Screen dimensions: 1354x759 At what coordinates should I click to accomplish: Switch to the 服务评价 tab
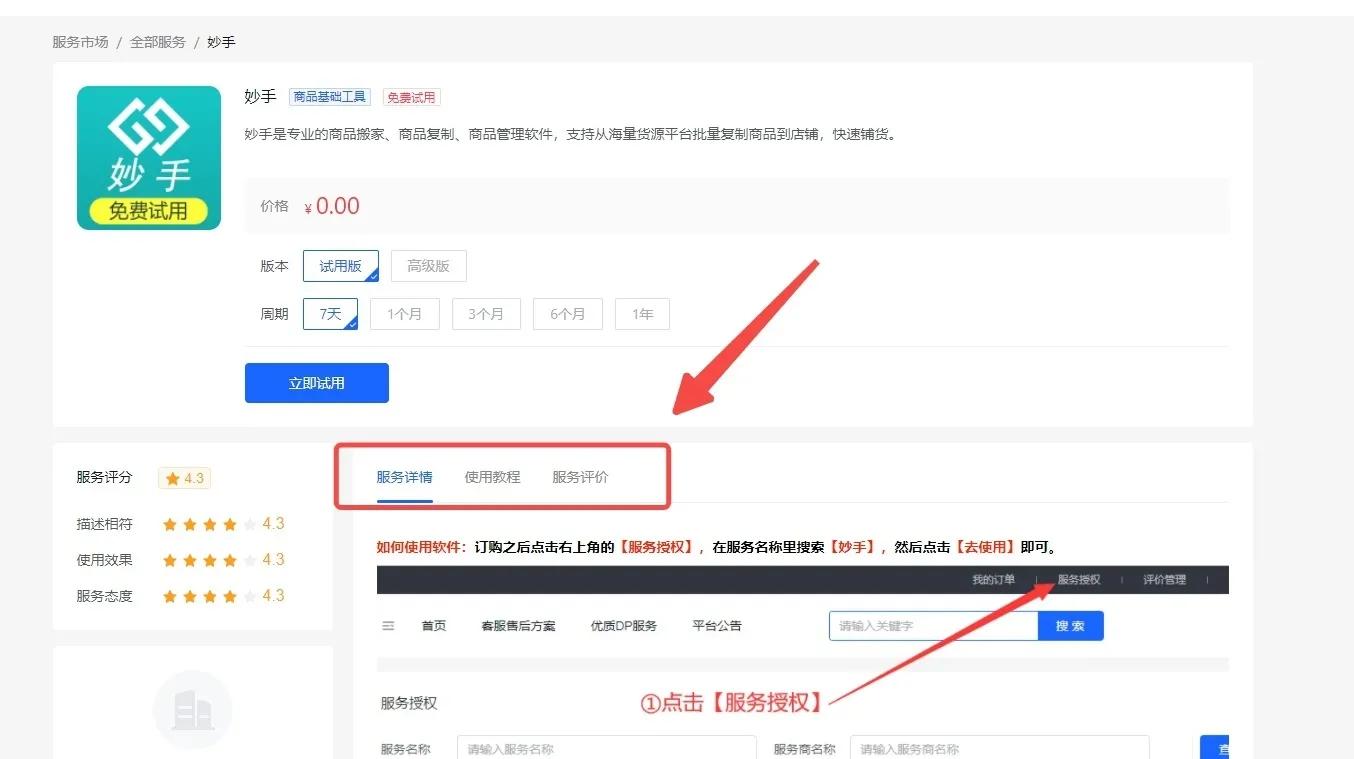(x=581, y=477)
